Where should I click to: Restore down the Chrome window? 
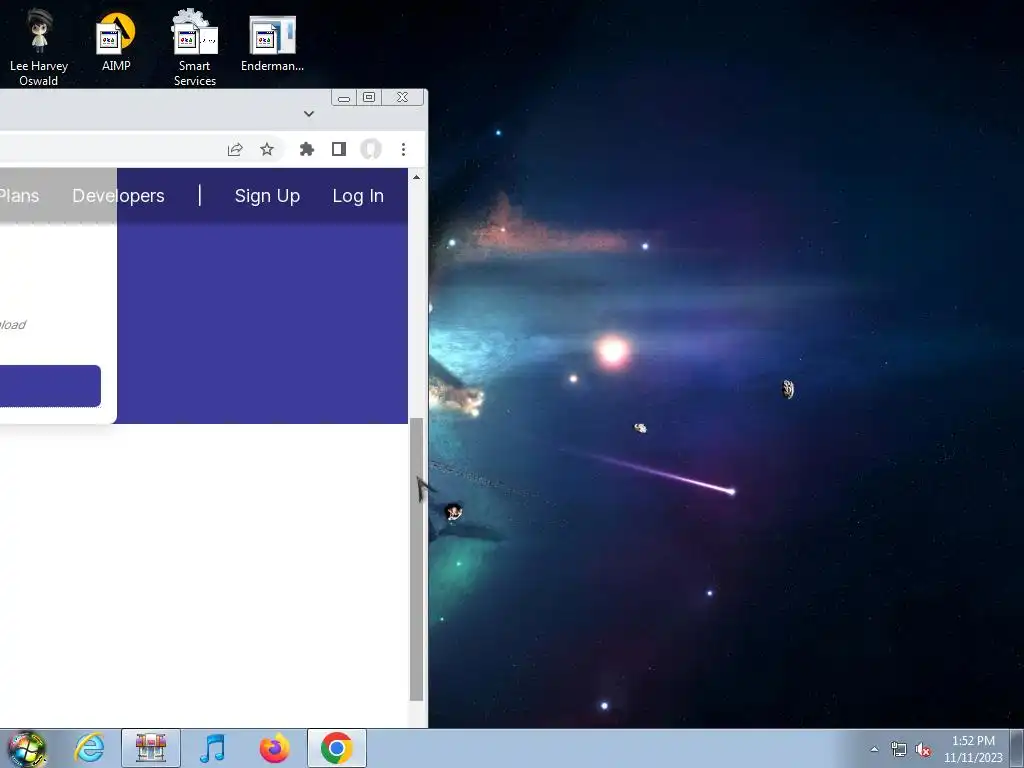click(369, 97)
